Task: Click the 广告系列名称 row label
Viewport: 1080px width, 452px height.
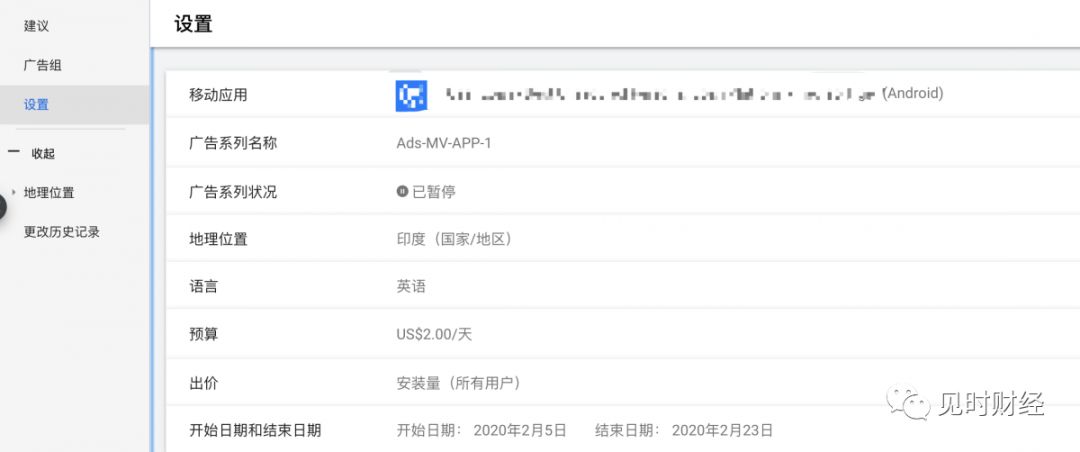Action: tap(233, 143)
